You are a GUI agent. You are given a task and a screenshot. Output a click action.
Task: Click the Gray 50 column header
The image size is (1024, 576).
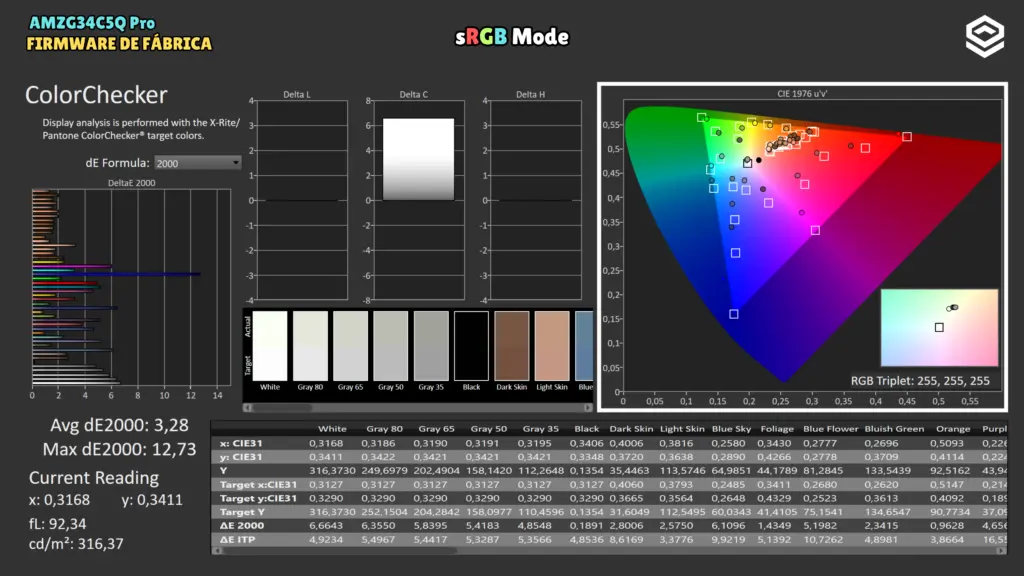click(488, 429)
